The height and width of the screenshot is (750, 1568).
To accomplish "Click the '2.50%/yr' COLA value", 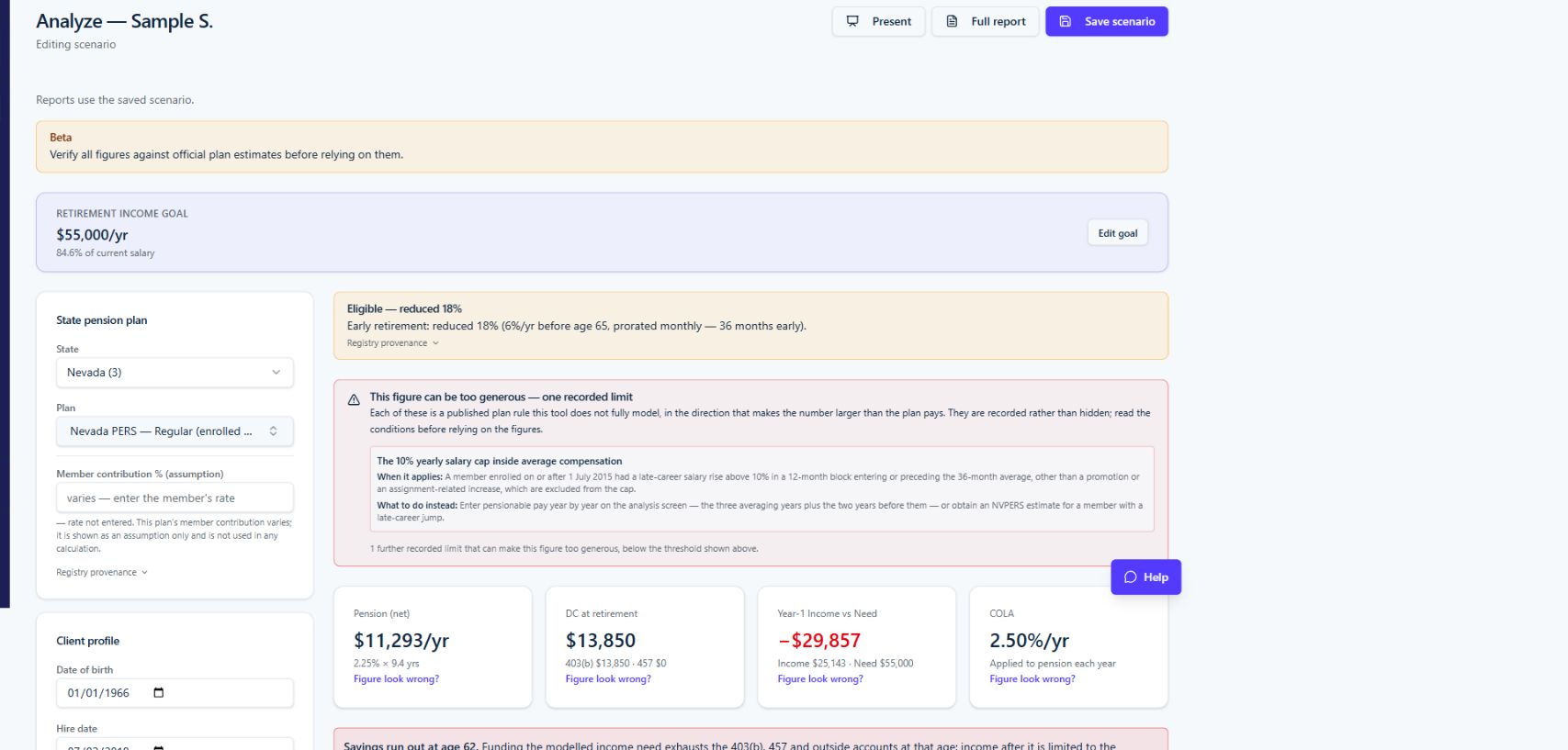I will pyautogui.click(x=1029, y=641).
